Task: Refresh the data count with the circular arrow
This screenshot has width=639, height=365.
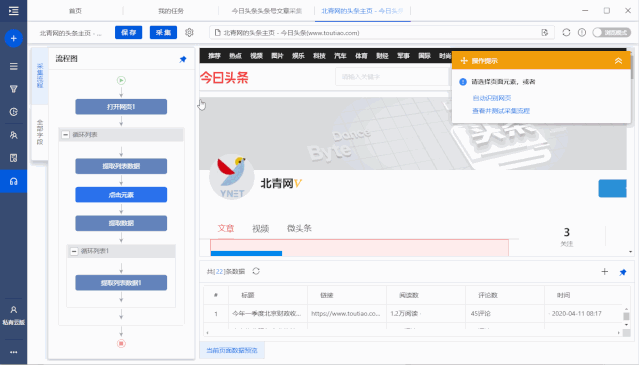Action: coord(256,271)
